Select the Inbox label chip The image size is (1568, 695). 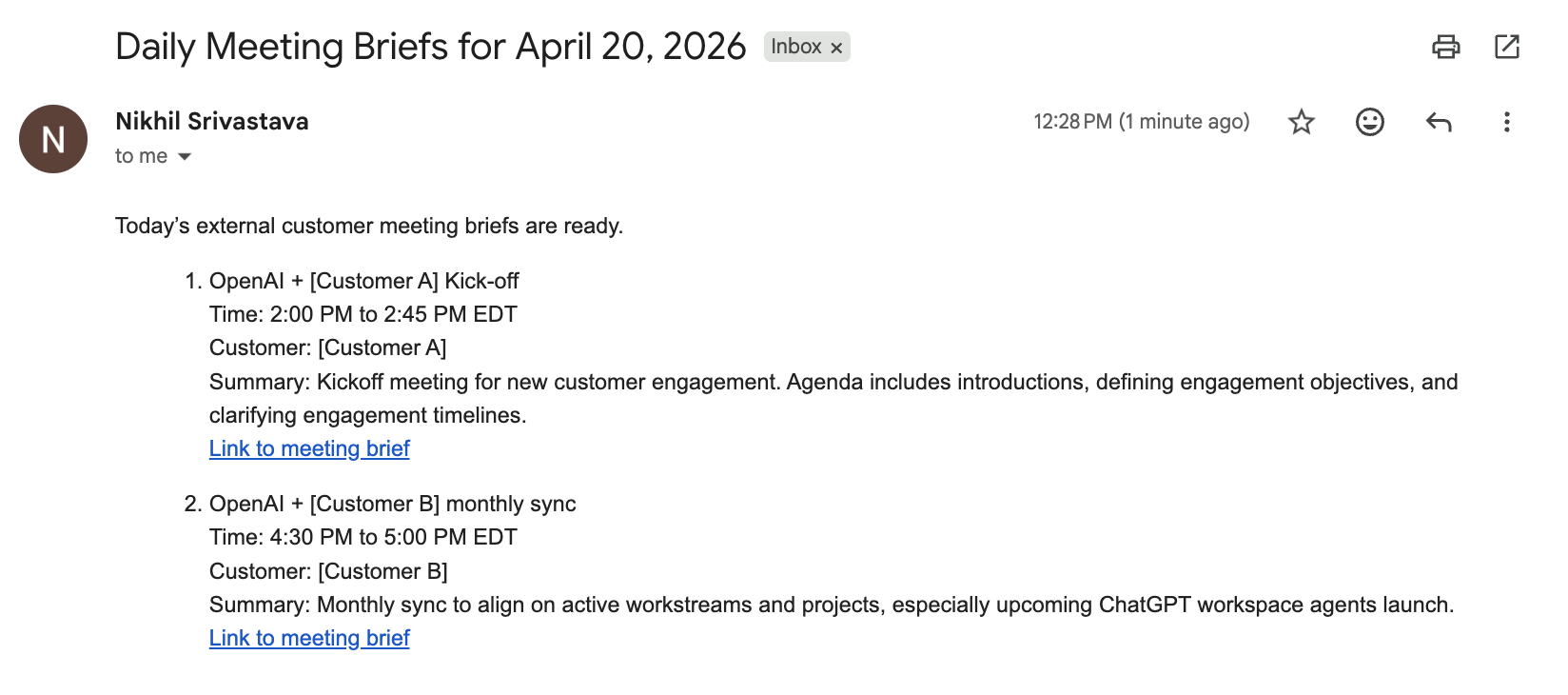click(797, 47)
